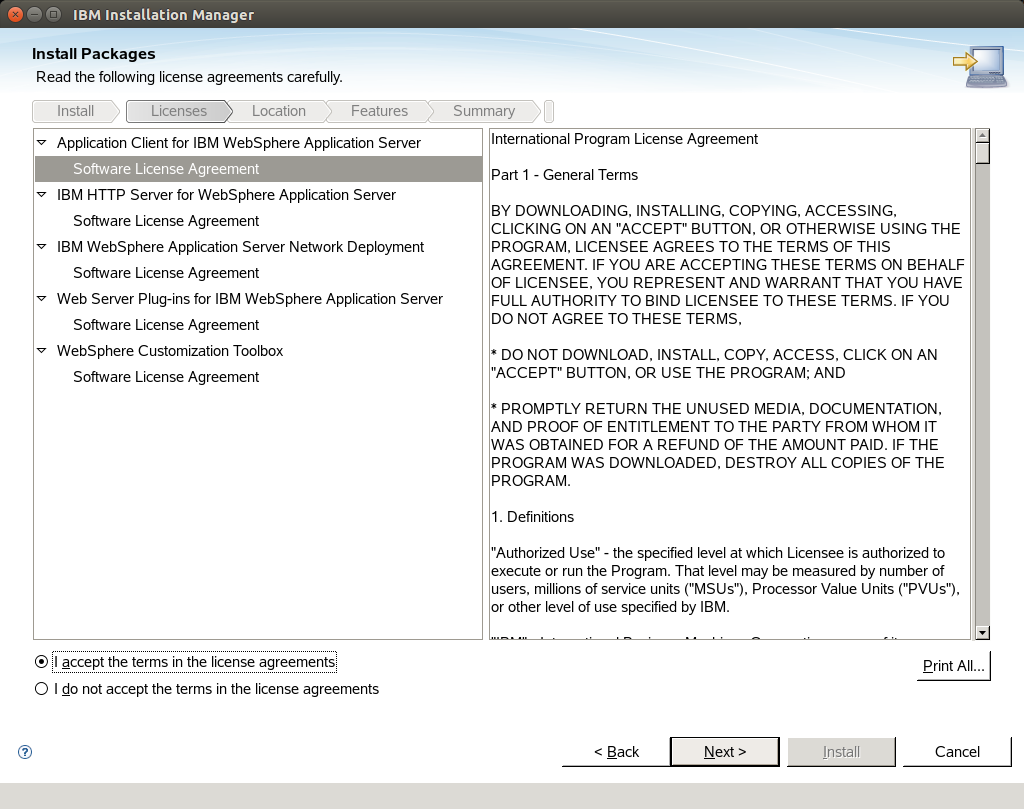This screenshot has width=1024, height=809.
Task: Click the < Back button
Action: tap(616, 752)
